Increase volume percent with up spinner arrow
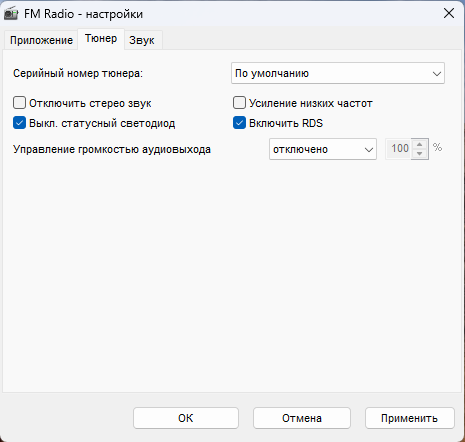 pos(420,144)
